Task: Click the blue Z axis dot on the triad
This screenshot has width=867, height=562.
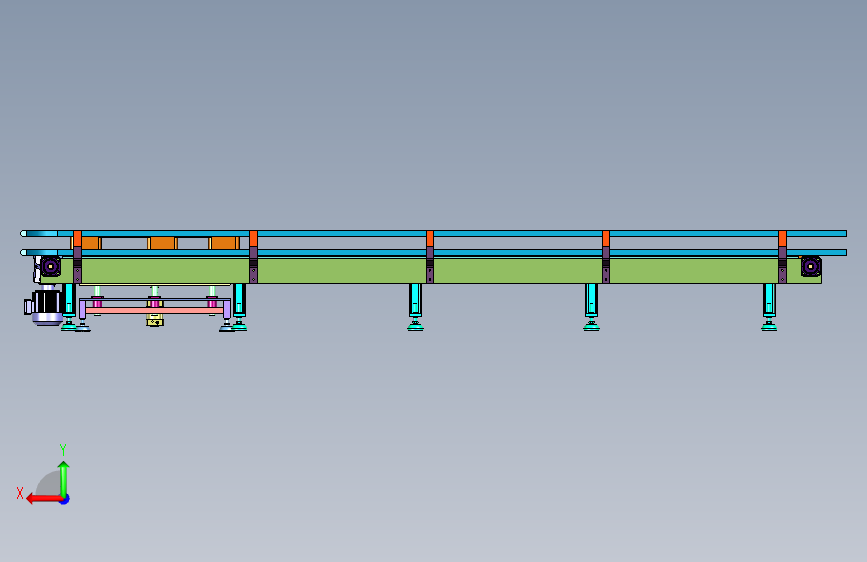Action: [65, 499]
